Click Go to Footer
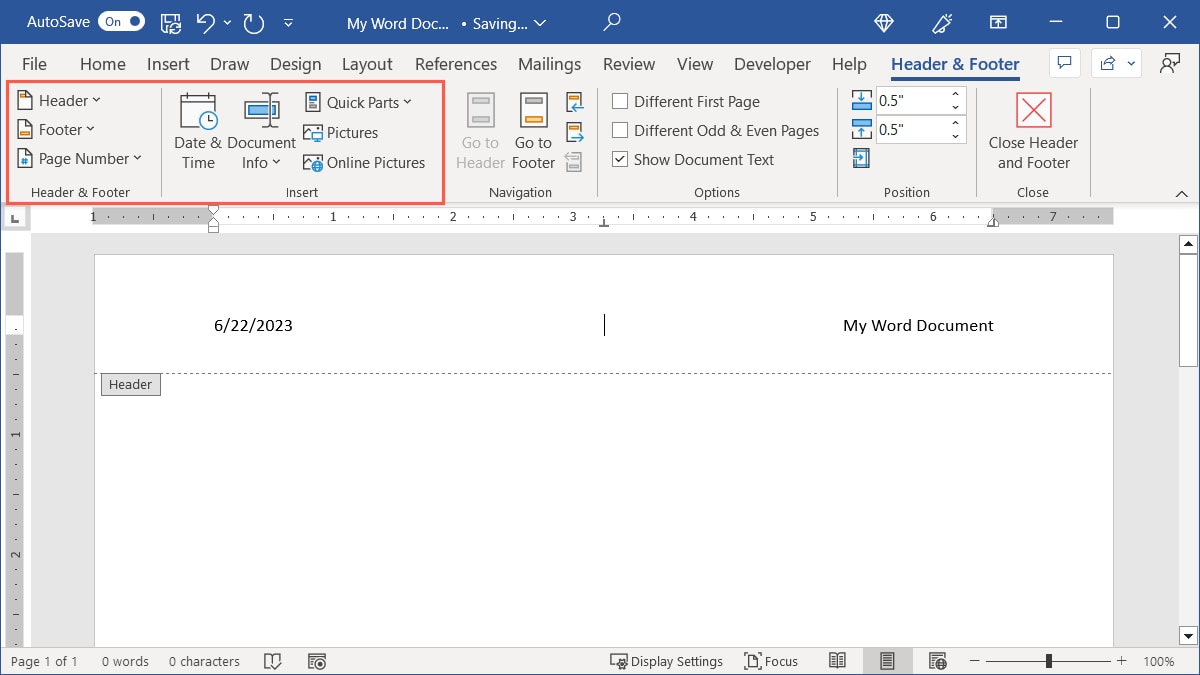This screenshot has width=1200, height=675. click(532, 132)
